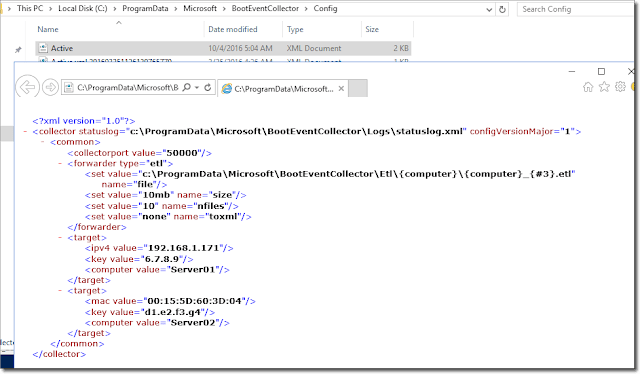Open a new blank IE tab
This screenshot has width=640, height=374.
point(358,89)
